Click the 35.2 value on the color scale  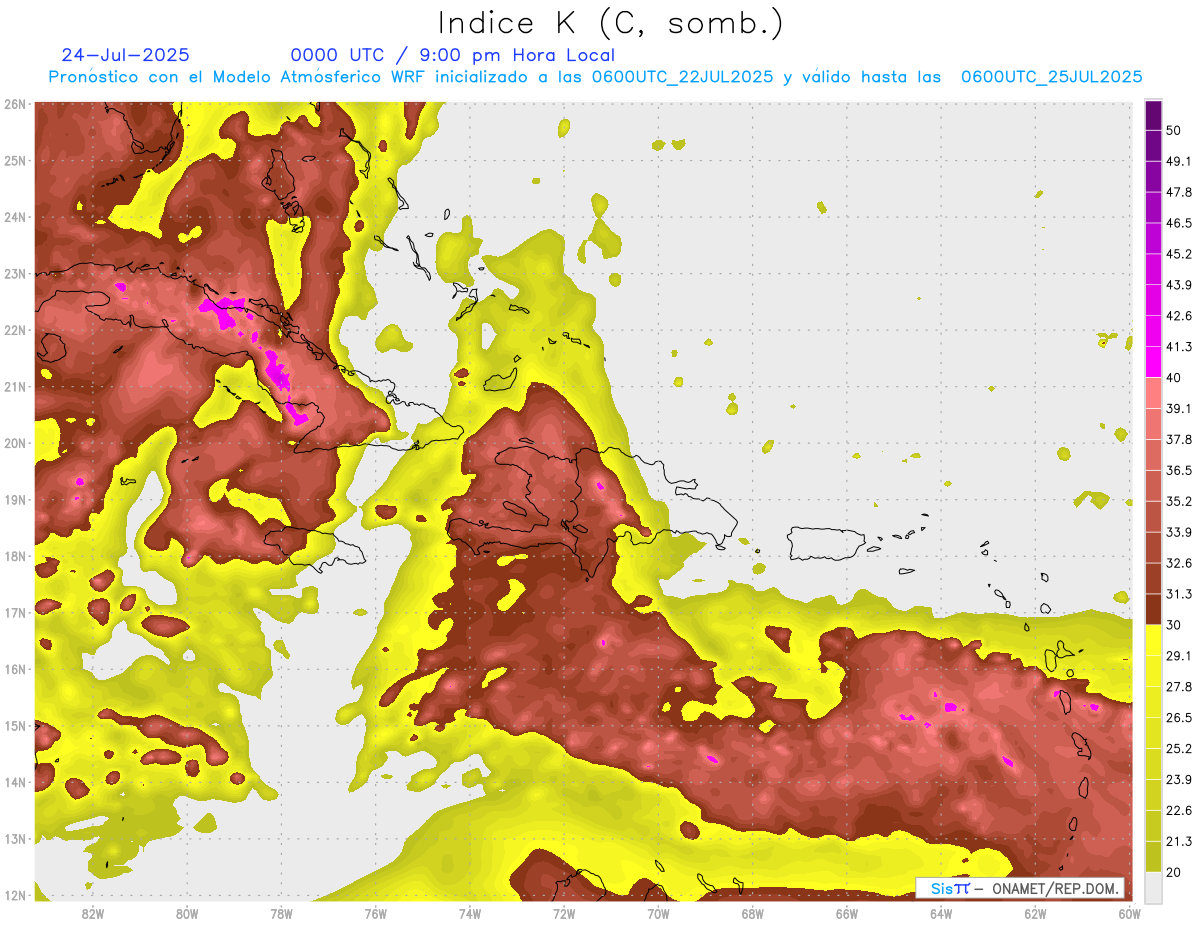point(1179,501)
